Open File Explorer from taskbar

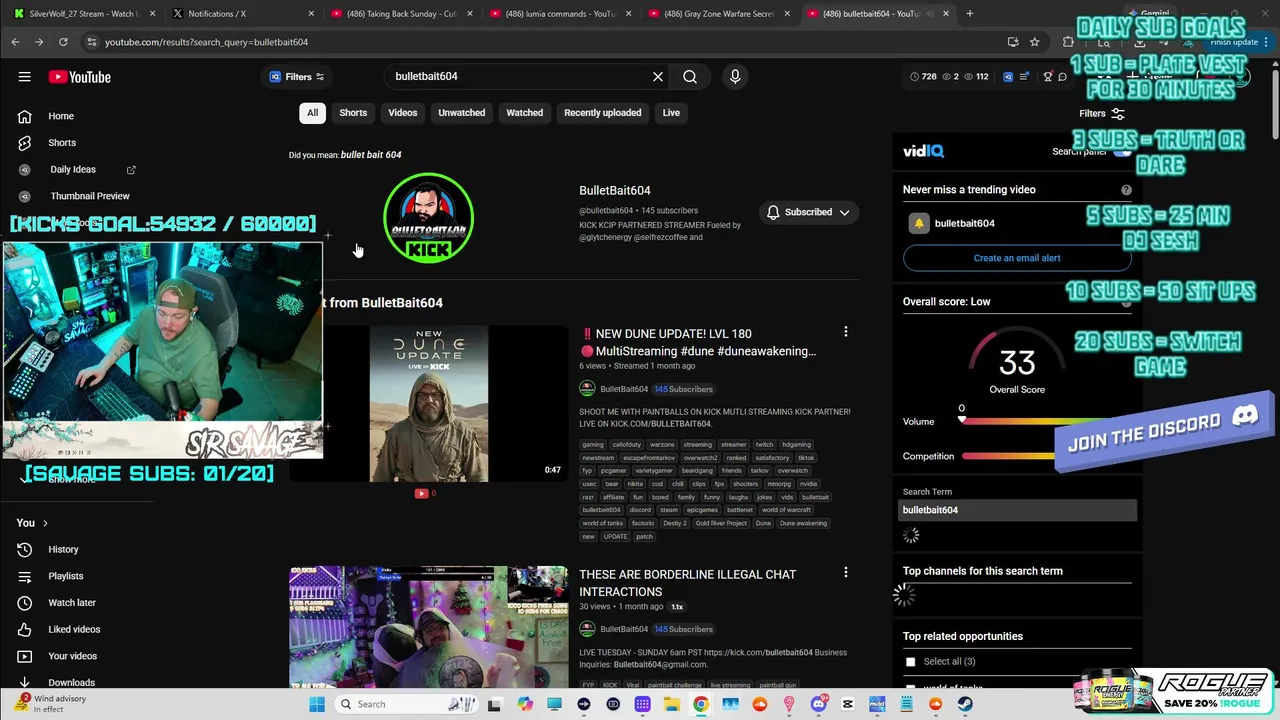pos(672,704)
